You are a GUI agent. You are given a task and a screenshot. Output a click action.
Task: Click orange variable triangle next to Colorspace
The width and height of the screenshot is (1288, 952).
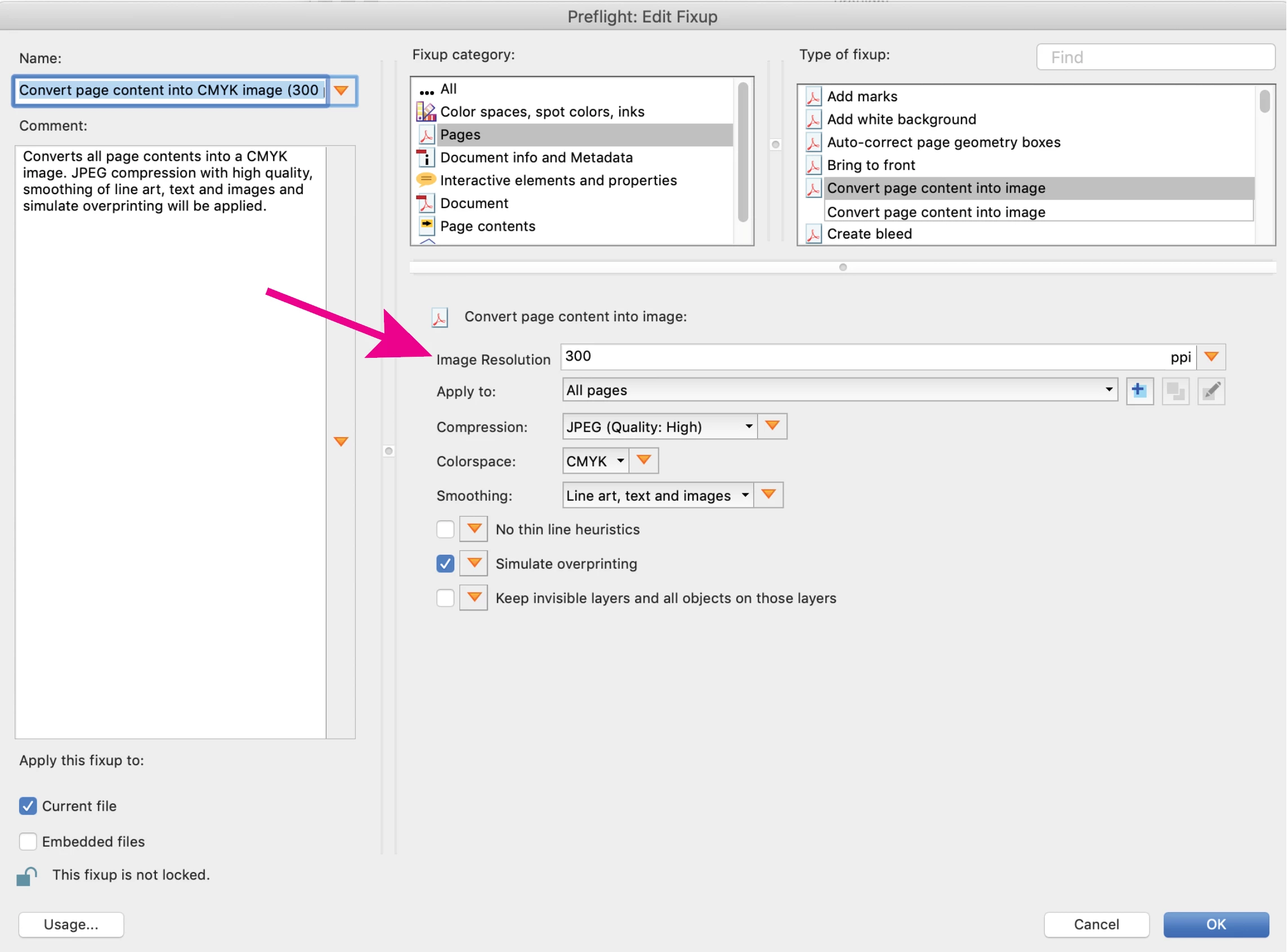pyautogui.click(x=644, y=461)
